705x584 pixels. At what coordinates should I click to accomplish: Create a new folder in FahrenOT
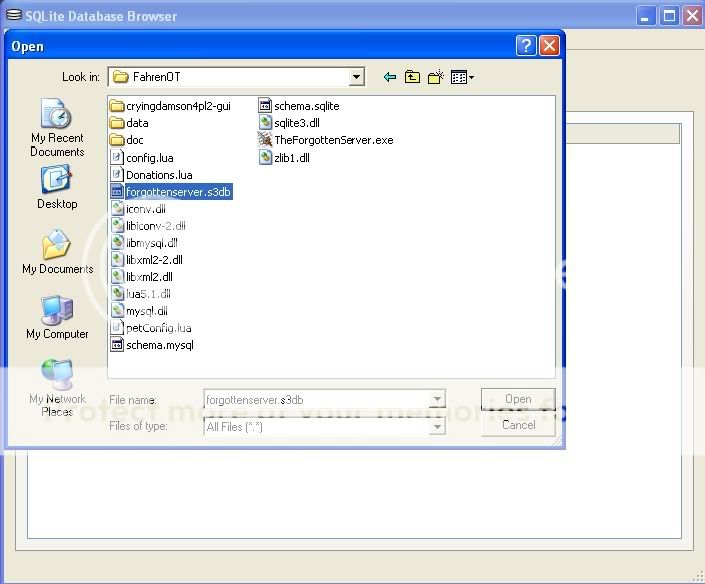[436, 77]
